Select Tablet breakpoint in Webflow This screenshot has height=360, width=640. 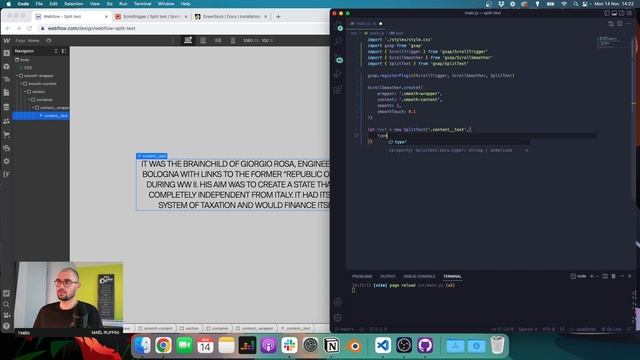203,40
